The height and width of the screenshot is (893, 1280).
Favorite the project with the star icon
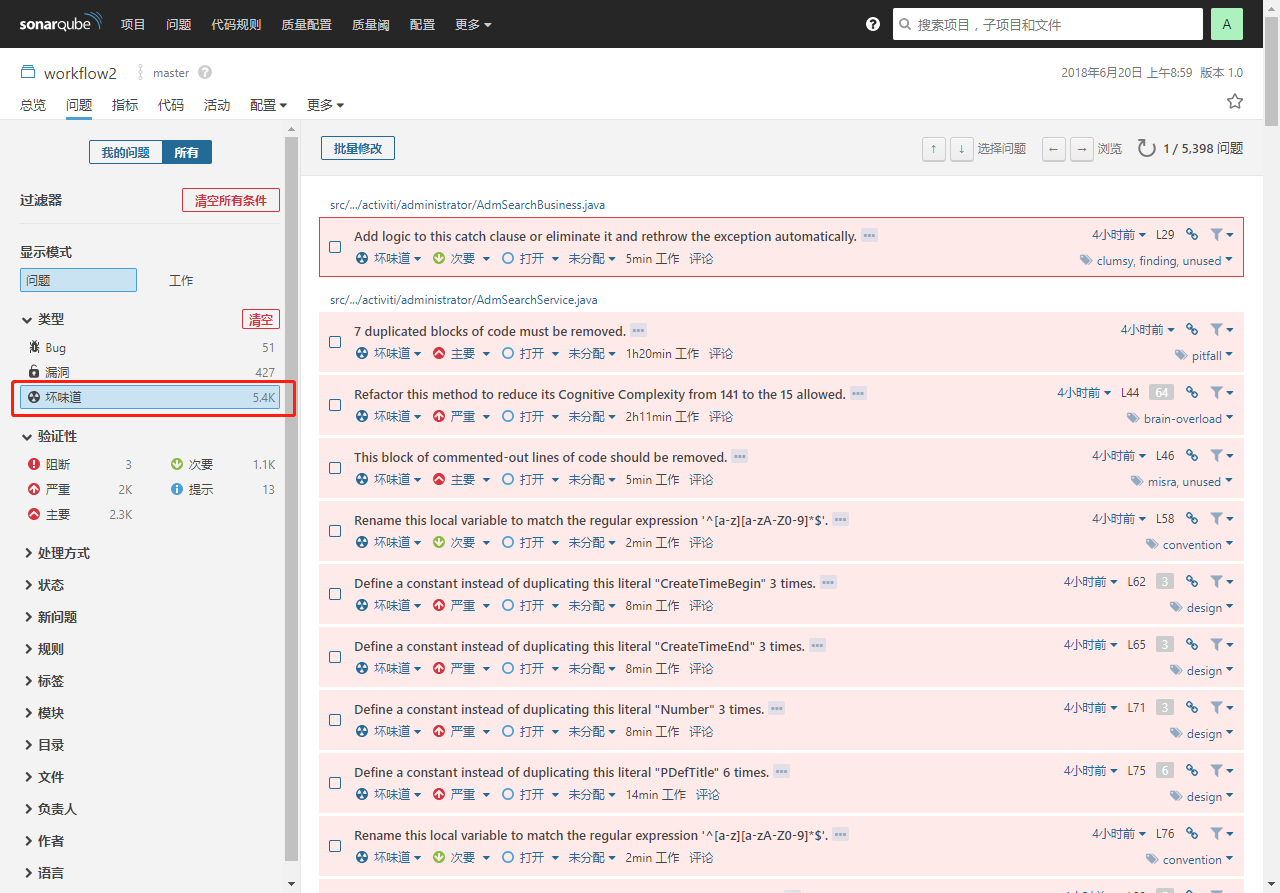[1235, 101]
